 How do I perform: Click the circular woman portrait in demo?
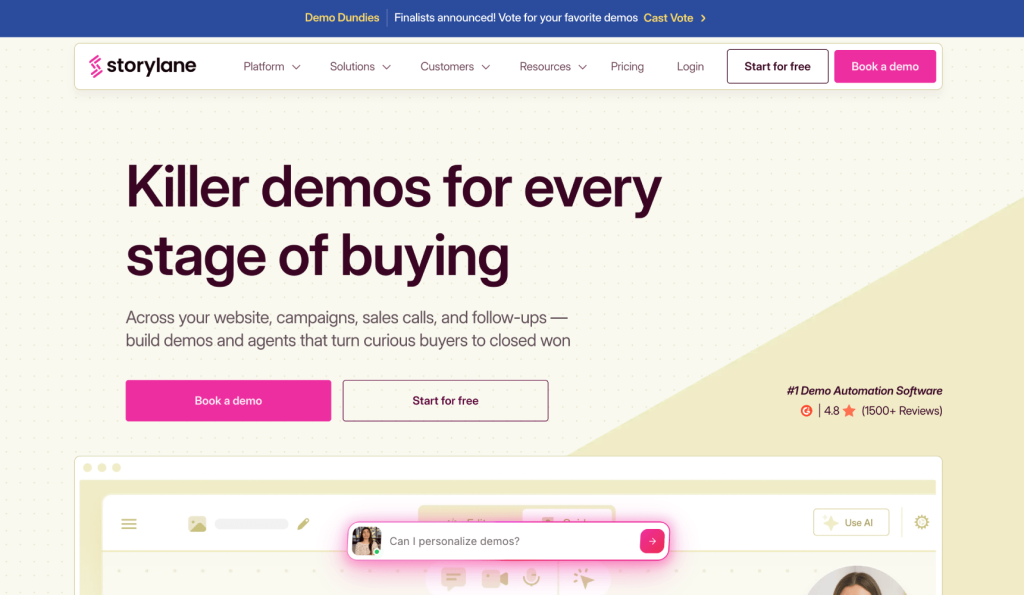pyautogui.click(x=857, y=581)
